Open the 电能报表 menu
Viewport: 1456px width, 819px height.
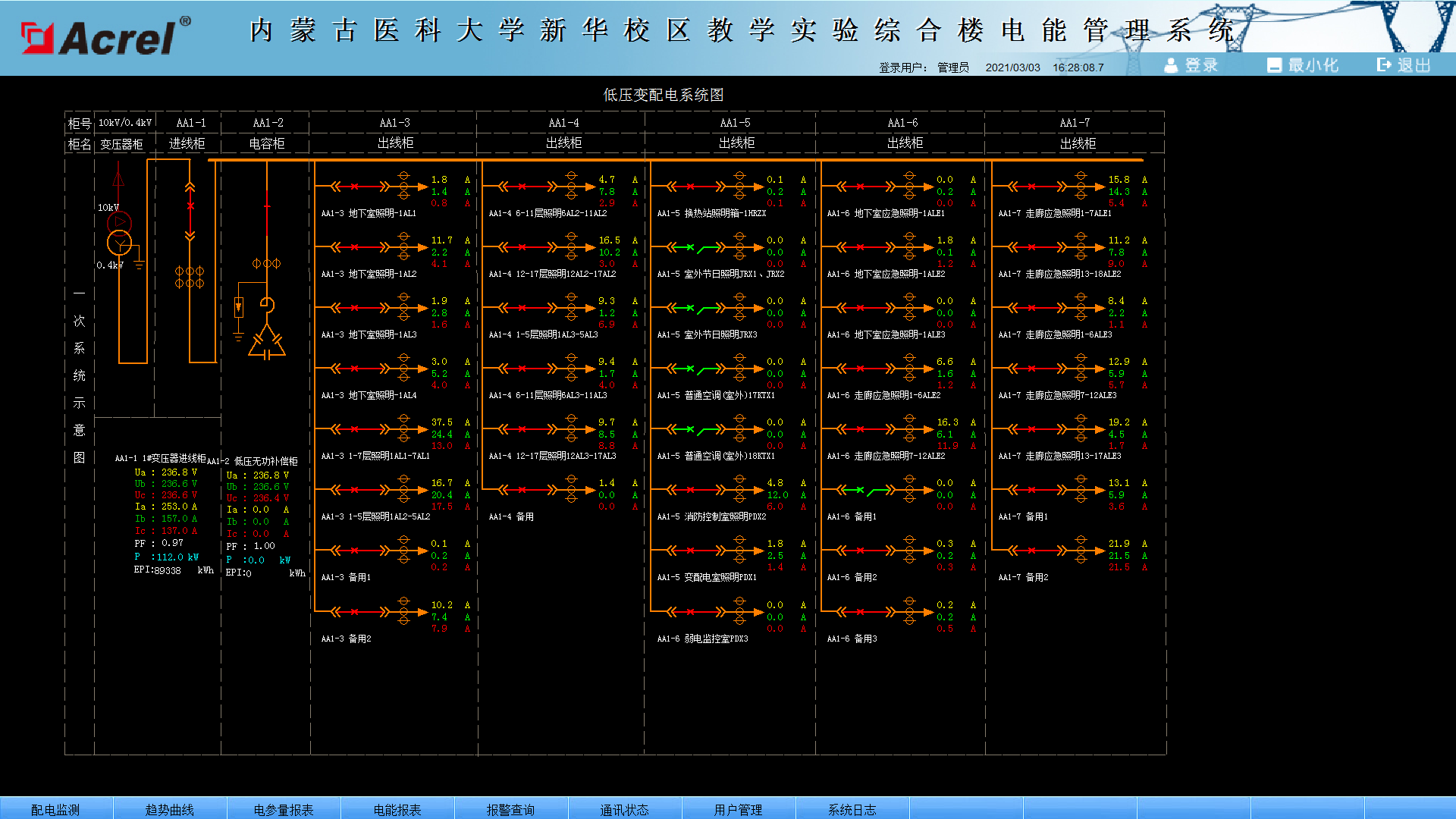click(x=397, y=809)
